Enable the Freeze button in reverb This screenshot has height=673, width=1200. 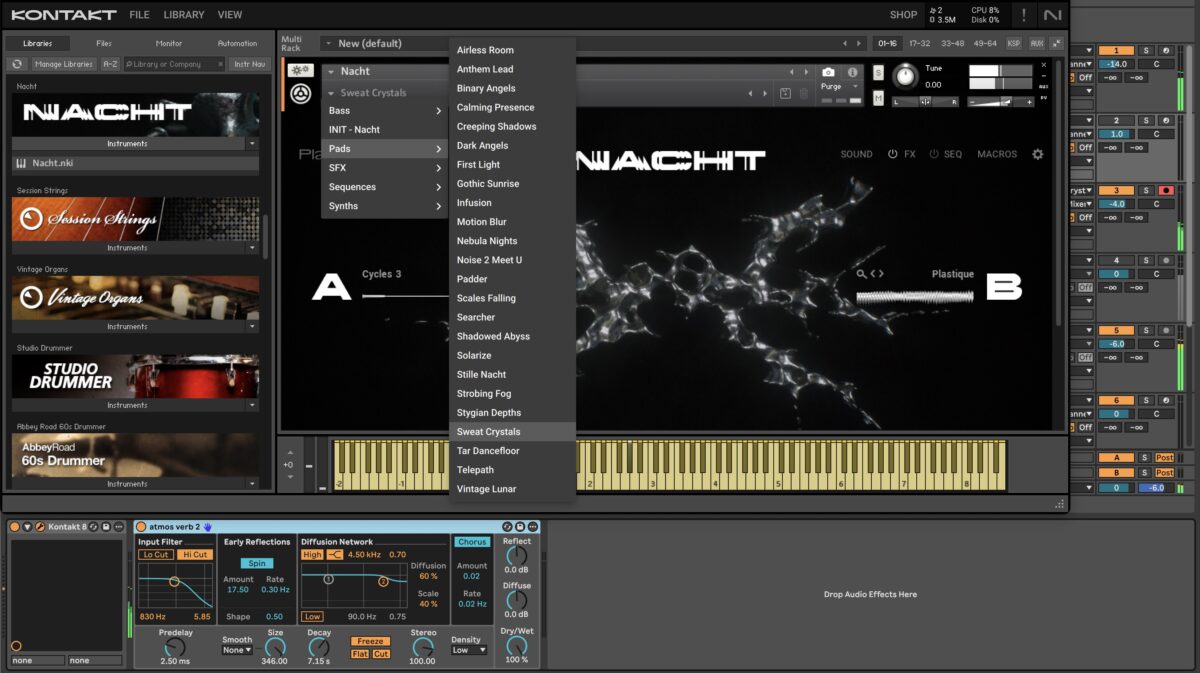370,641
